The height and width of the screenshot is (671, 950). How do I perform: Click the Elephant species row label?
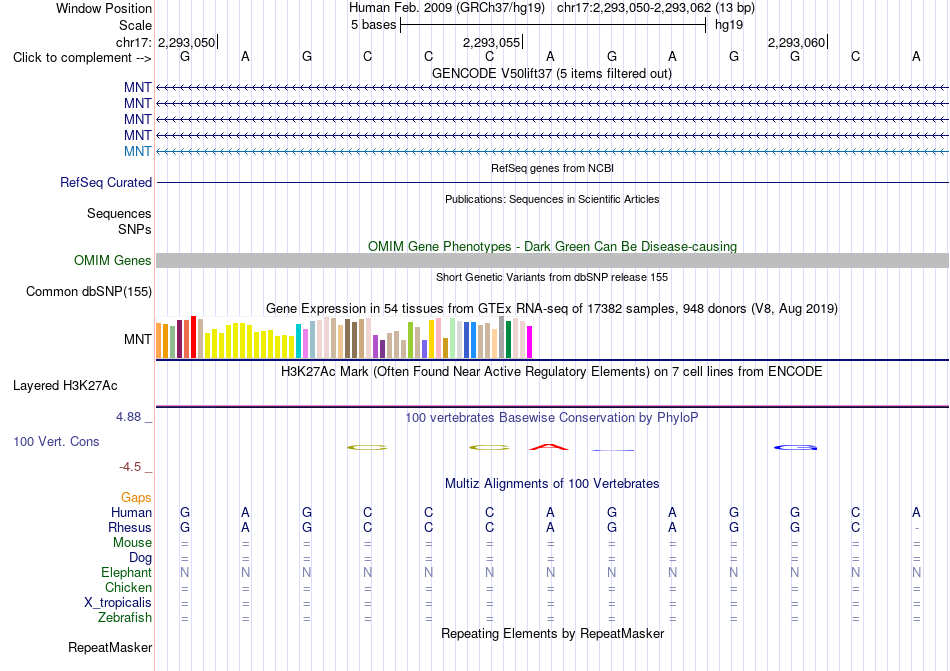click(127, 572)
